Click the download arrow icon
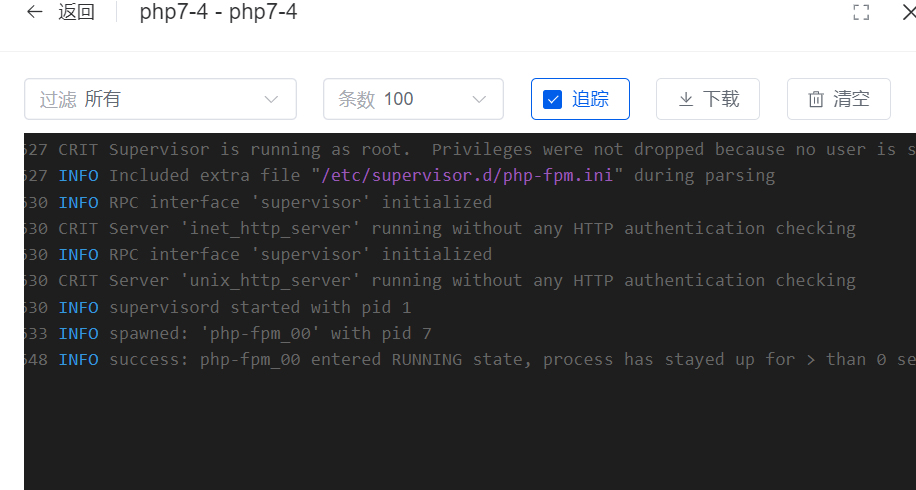This screenshot has height=490, width=916. 686,99
